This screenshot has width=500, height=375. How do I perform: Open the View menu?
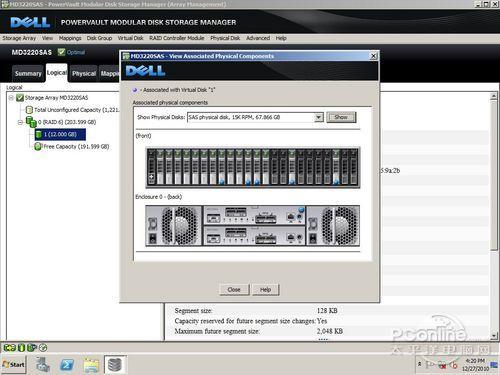[x=47, y=38]
